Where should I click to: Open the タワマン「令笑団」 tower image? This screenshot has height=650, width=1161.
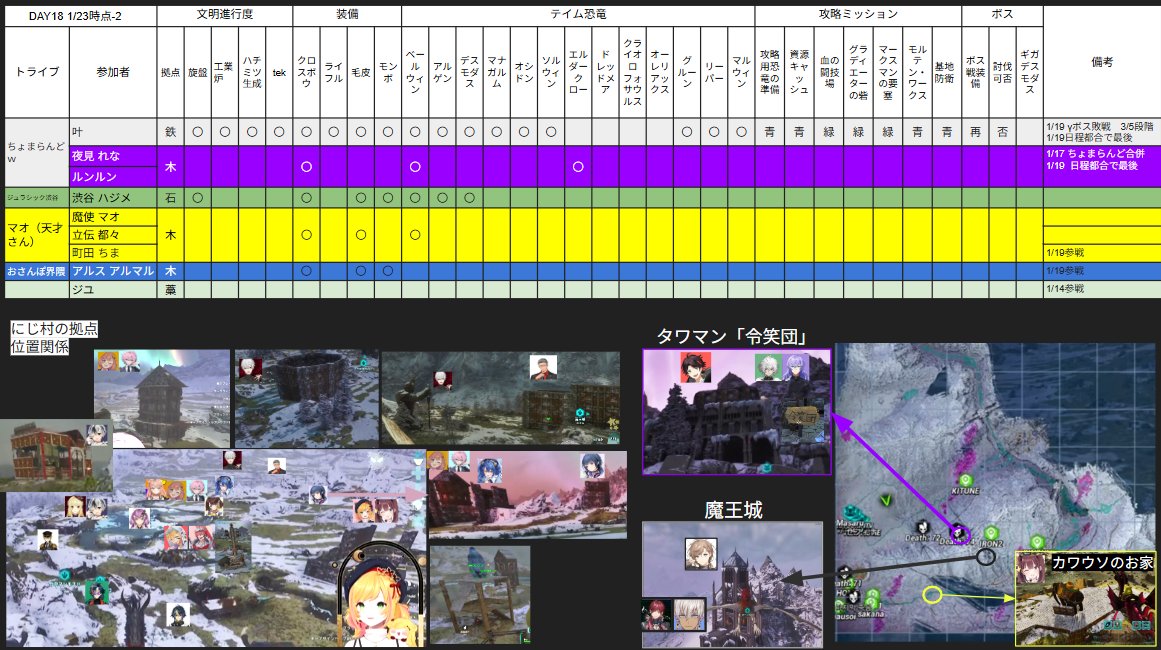[737, 412]
